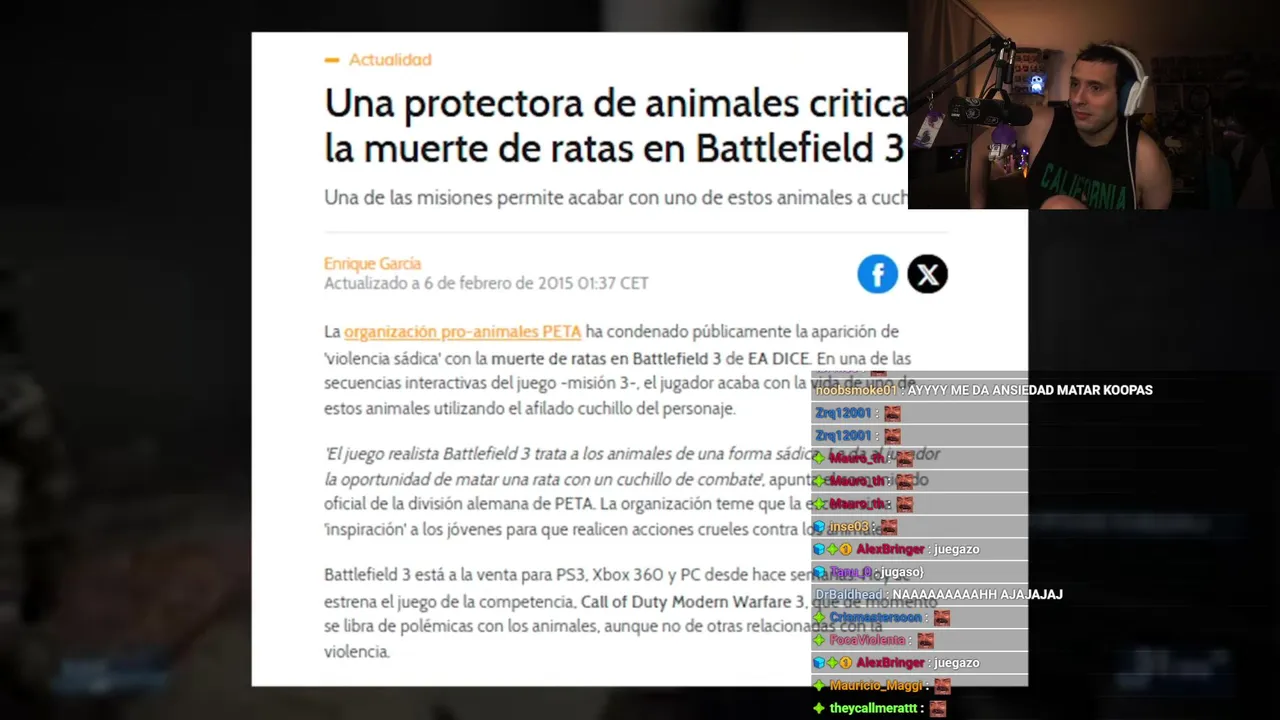The width and height of the screenshot is (1280, 720).
Task: Follow the 'organización pro-animales PETA' link
Action: coord(462,332)
